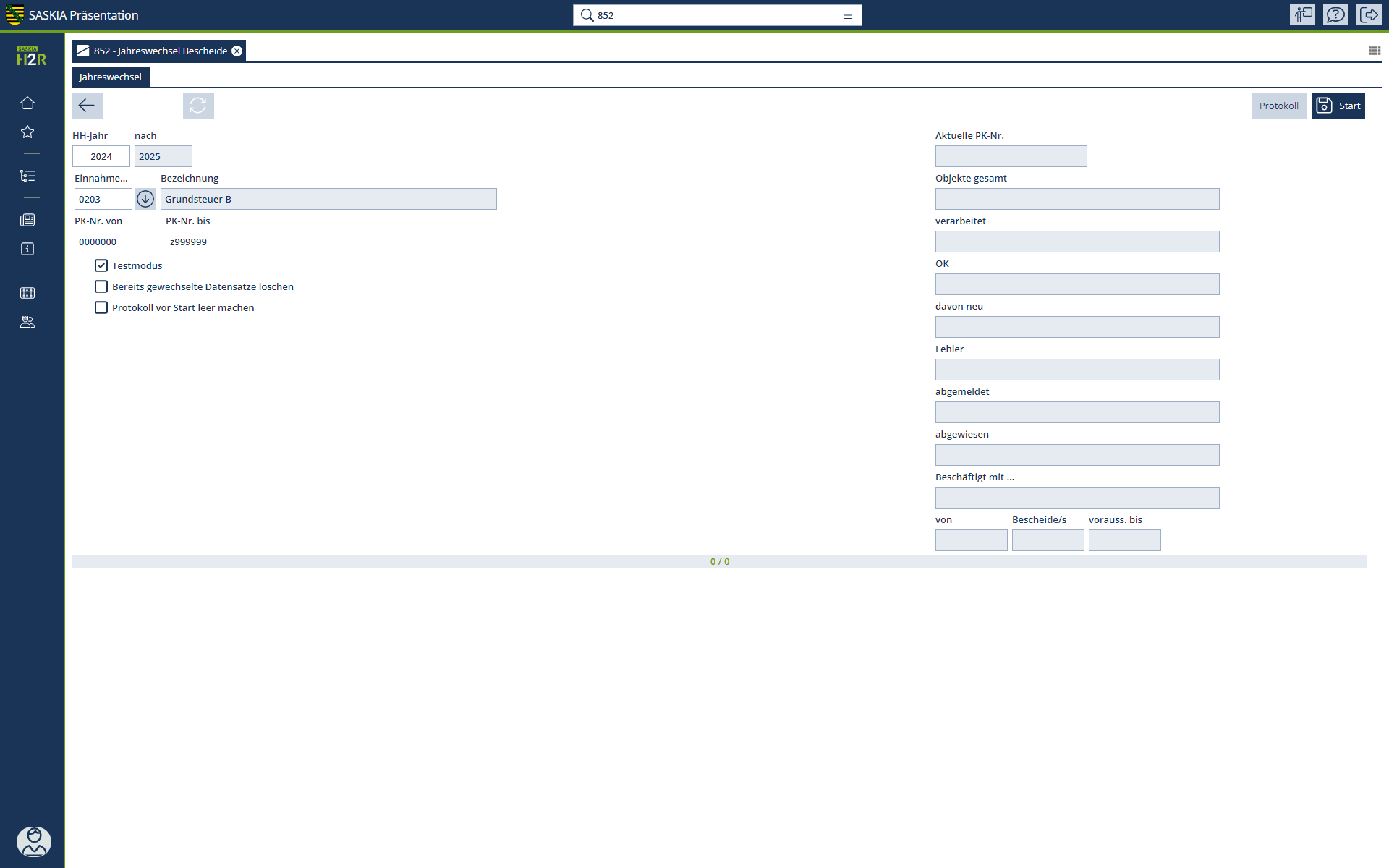The width and height of the screenshot is (1389, 868).
Task: Go to the Home icon in sidebar
Action: [27, 103]
